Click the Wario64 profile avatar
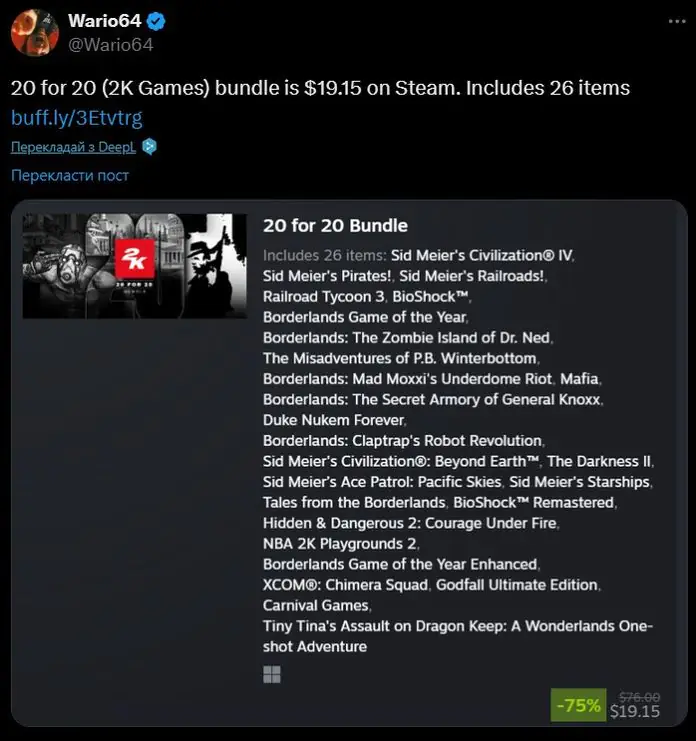The height and width of the screenshot is (741, 696). 34,33
